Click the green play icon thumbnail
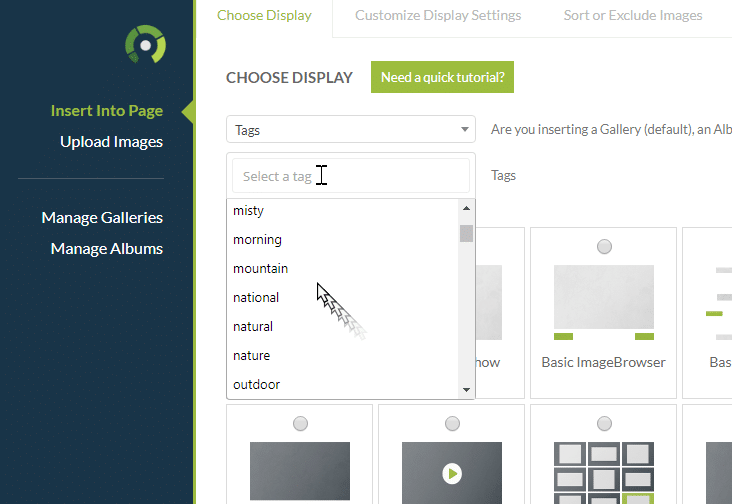This screenshot has height=504, width=732. coord(452,473)
